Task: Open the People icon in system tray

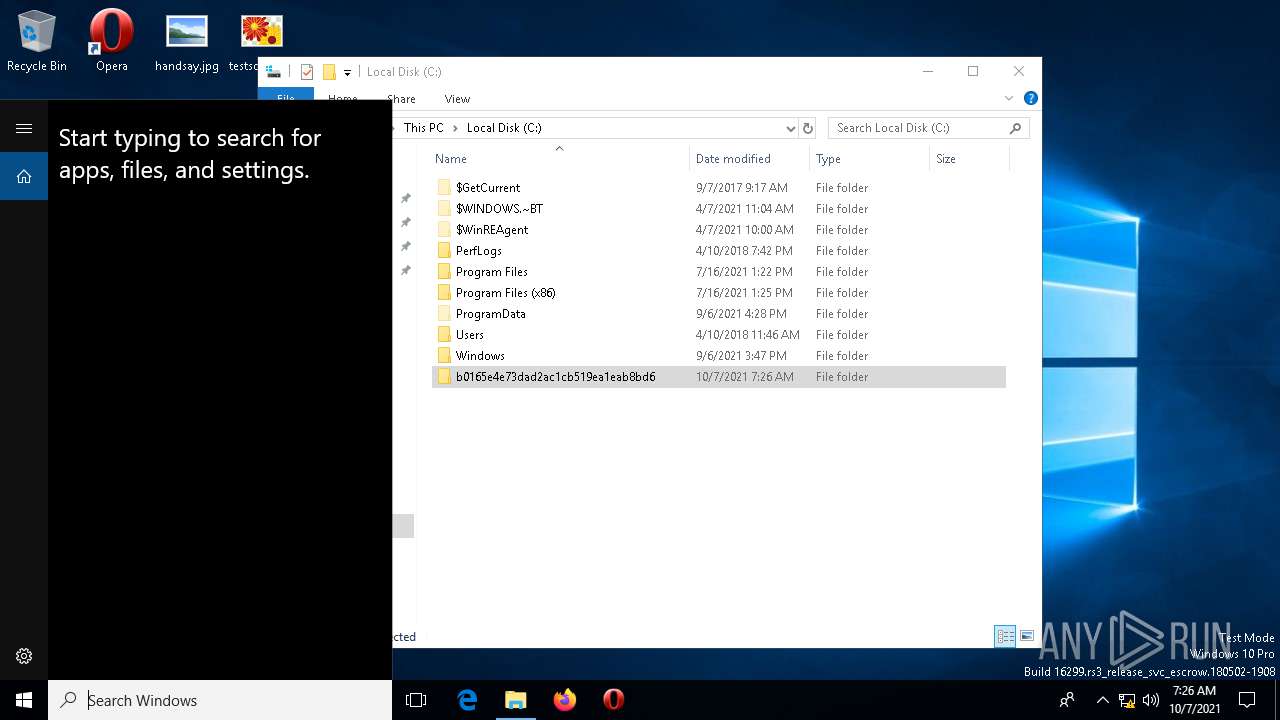Action: [1067, 700]
